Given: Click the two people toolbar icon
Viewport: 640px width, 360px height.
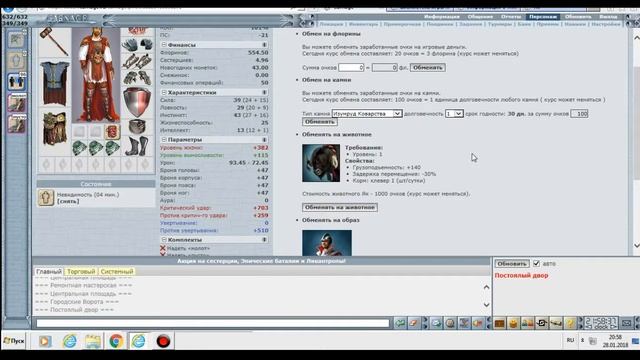Looking at the screenshot, I should [527, 323].
